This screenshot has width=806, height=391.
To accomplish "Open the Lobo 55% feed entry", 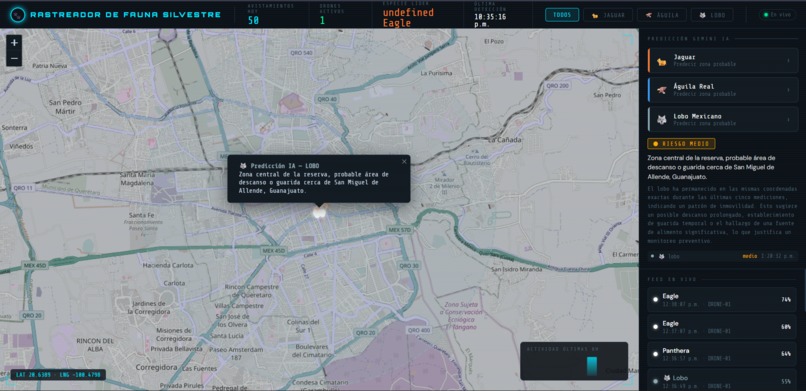I will 723,380.
